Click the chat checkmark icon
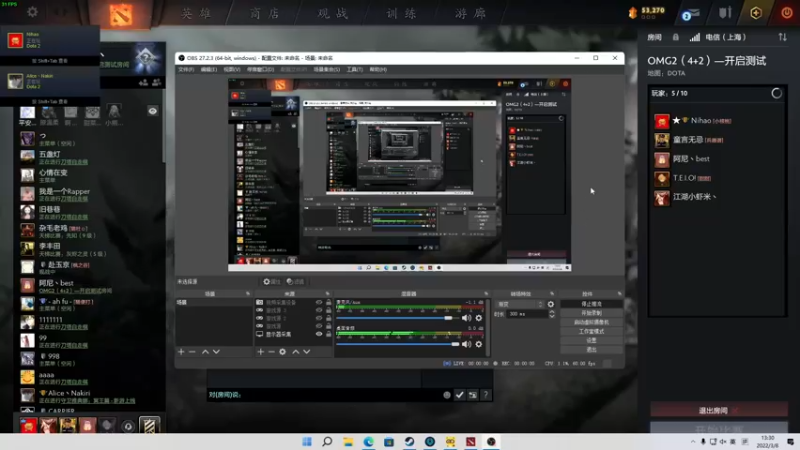The image size is (800, 450). [460, 395]
